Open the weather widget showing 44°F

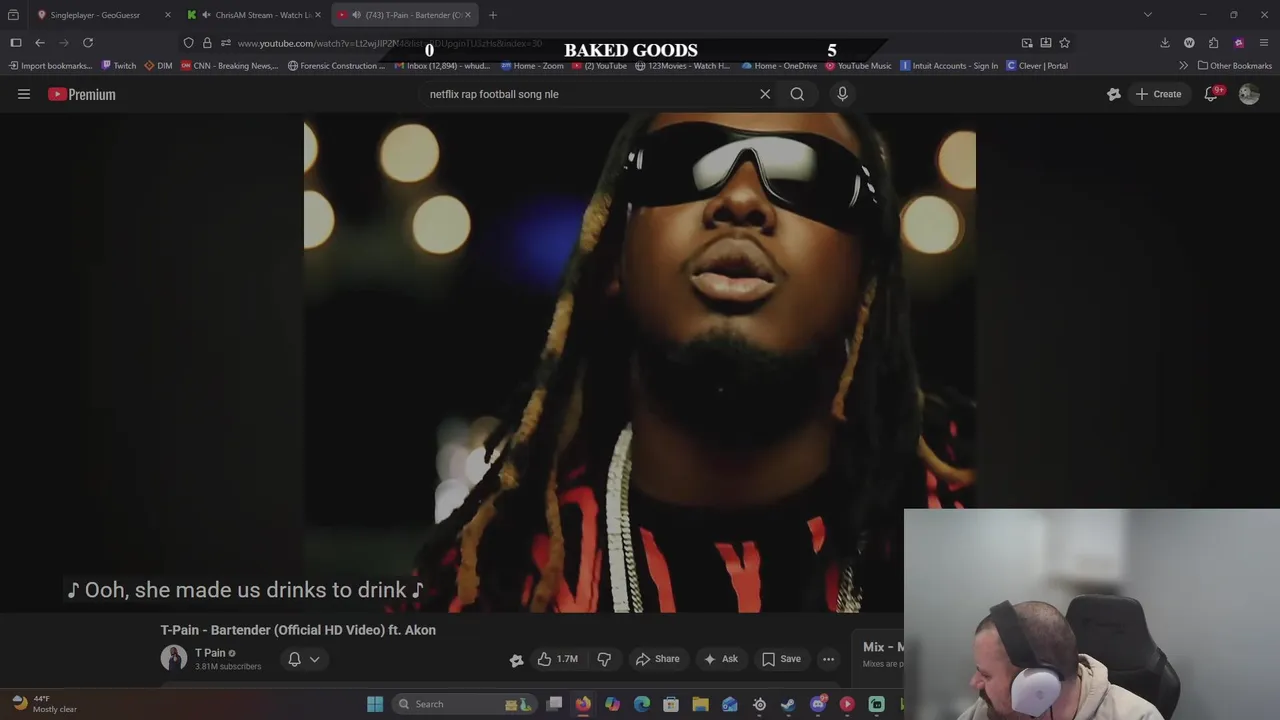click(x=45, y=704)
